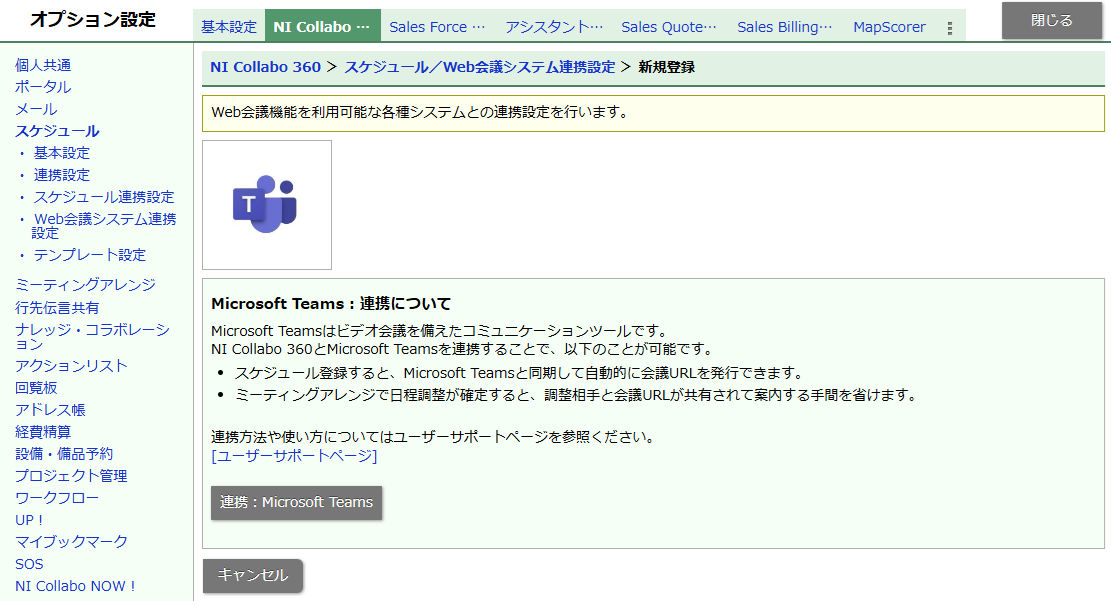Open 回覧板 in the sidebar
This screenshot has height=601, width=1111.
click(36, 388)
